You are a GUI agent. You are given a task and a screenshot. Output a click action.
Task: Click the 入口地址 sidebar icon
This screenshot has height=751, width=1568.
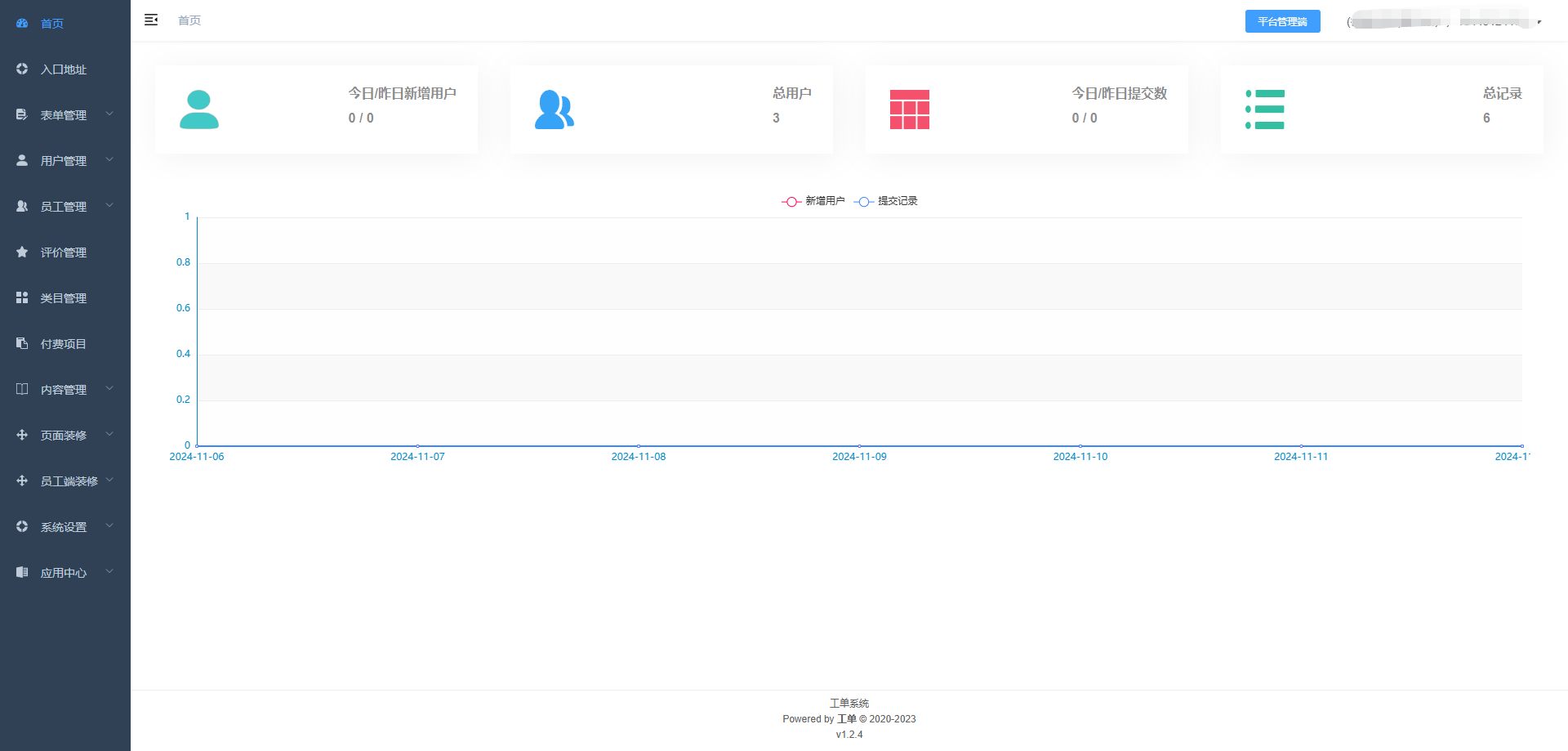click(22, 69)
